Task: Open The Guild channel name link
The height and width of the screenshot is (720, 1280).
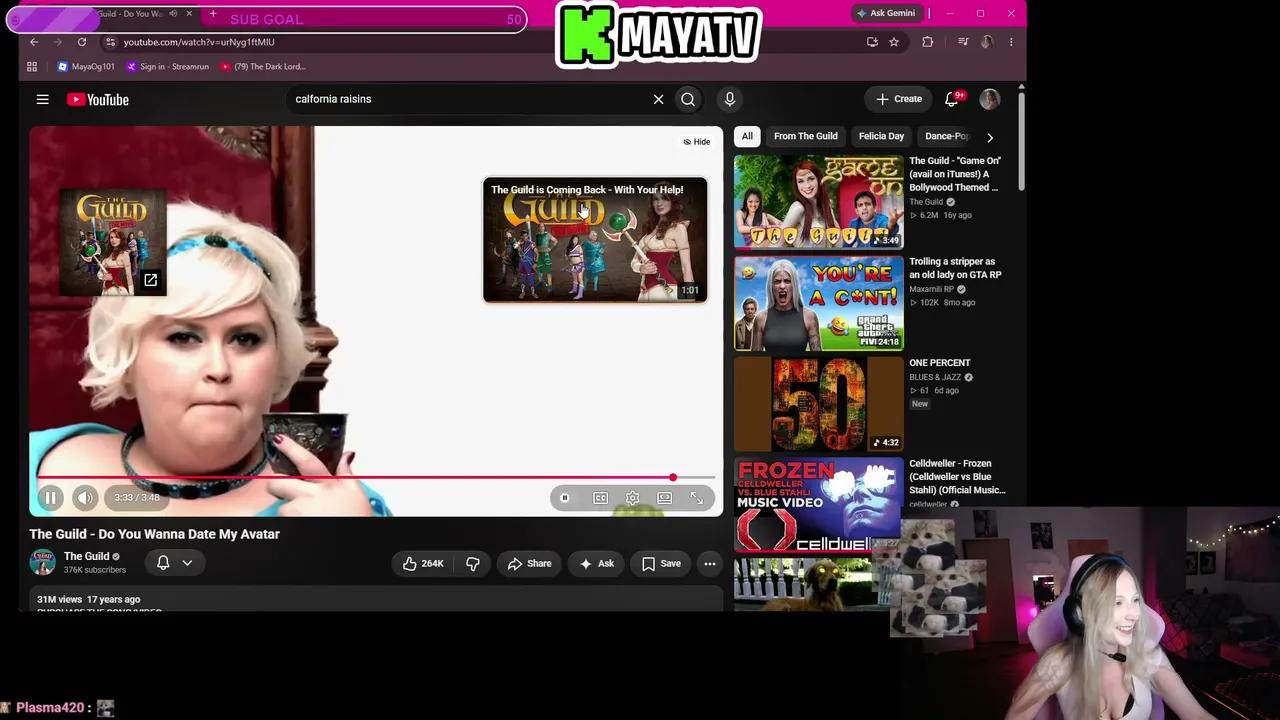Action: click(87, 556)
